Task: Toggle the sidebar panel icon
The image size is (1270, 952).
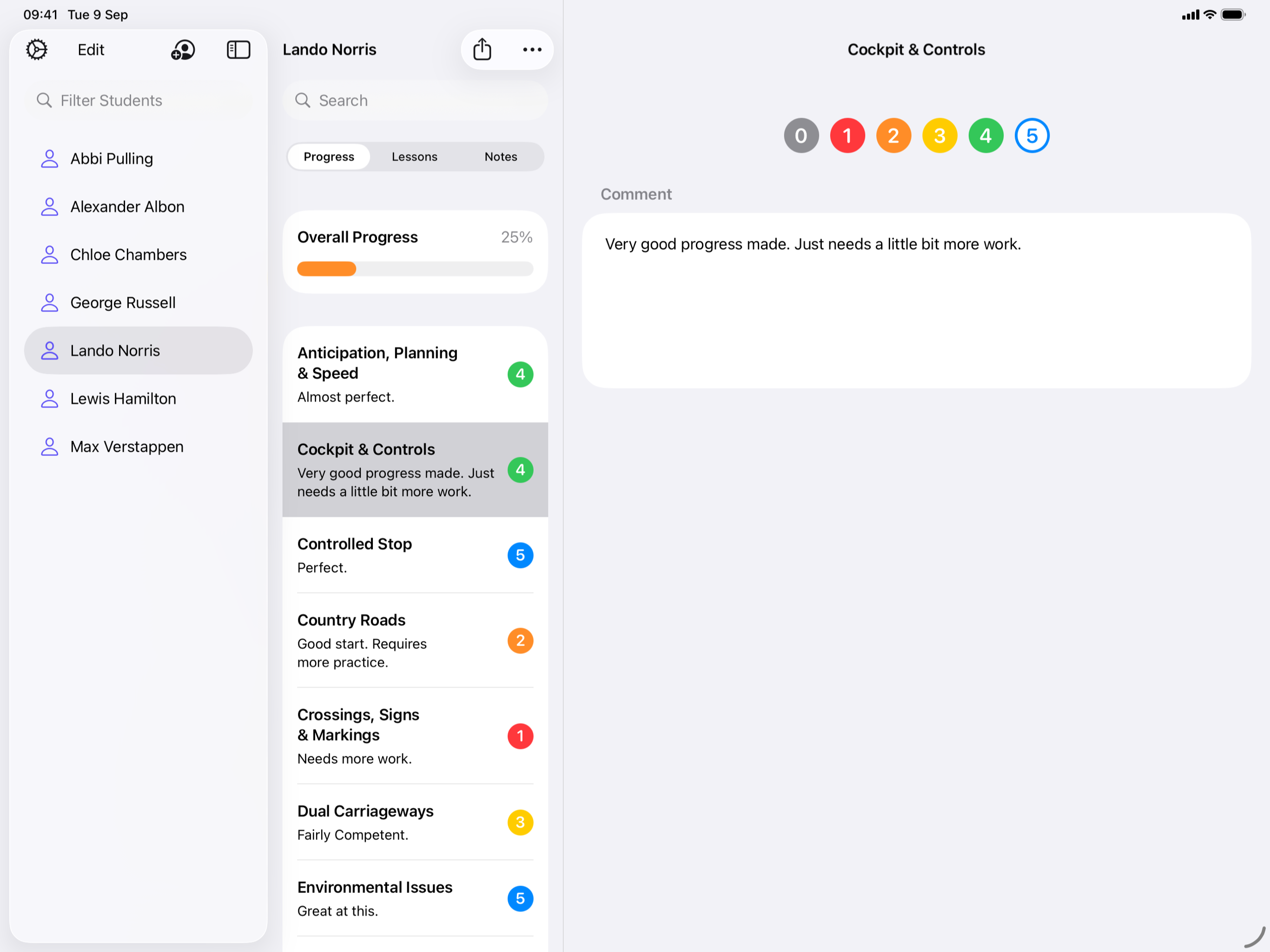Action: (x=238, y=50)
